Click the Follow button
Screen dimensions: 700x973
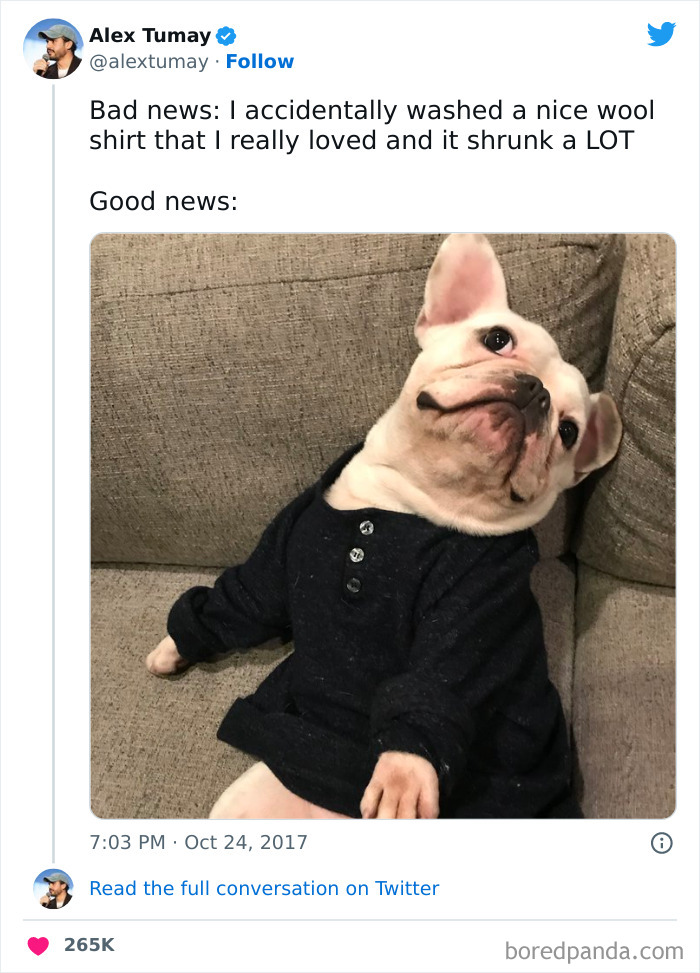pos(261,61)
